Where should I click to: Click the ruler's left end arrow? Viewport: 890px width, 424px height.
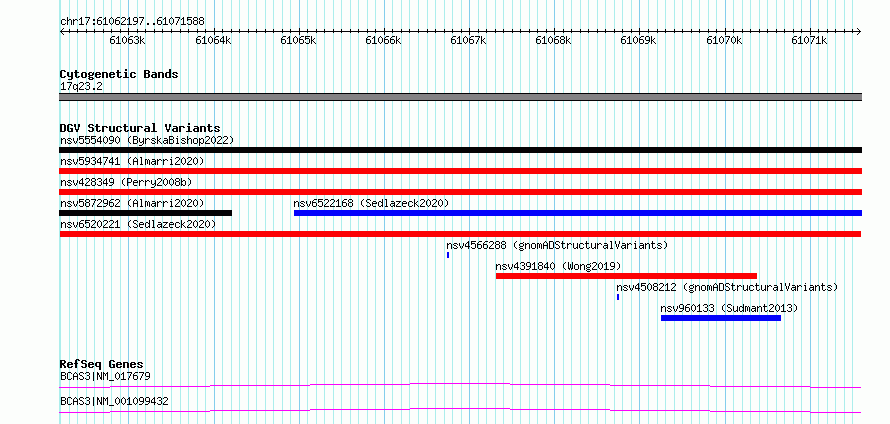click(x=62, y=32)
